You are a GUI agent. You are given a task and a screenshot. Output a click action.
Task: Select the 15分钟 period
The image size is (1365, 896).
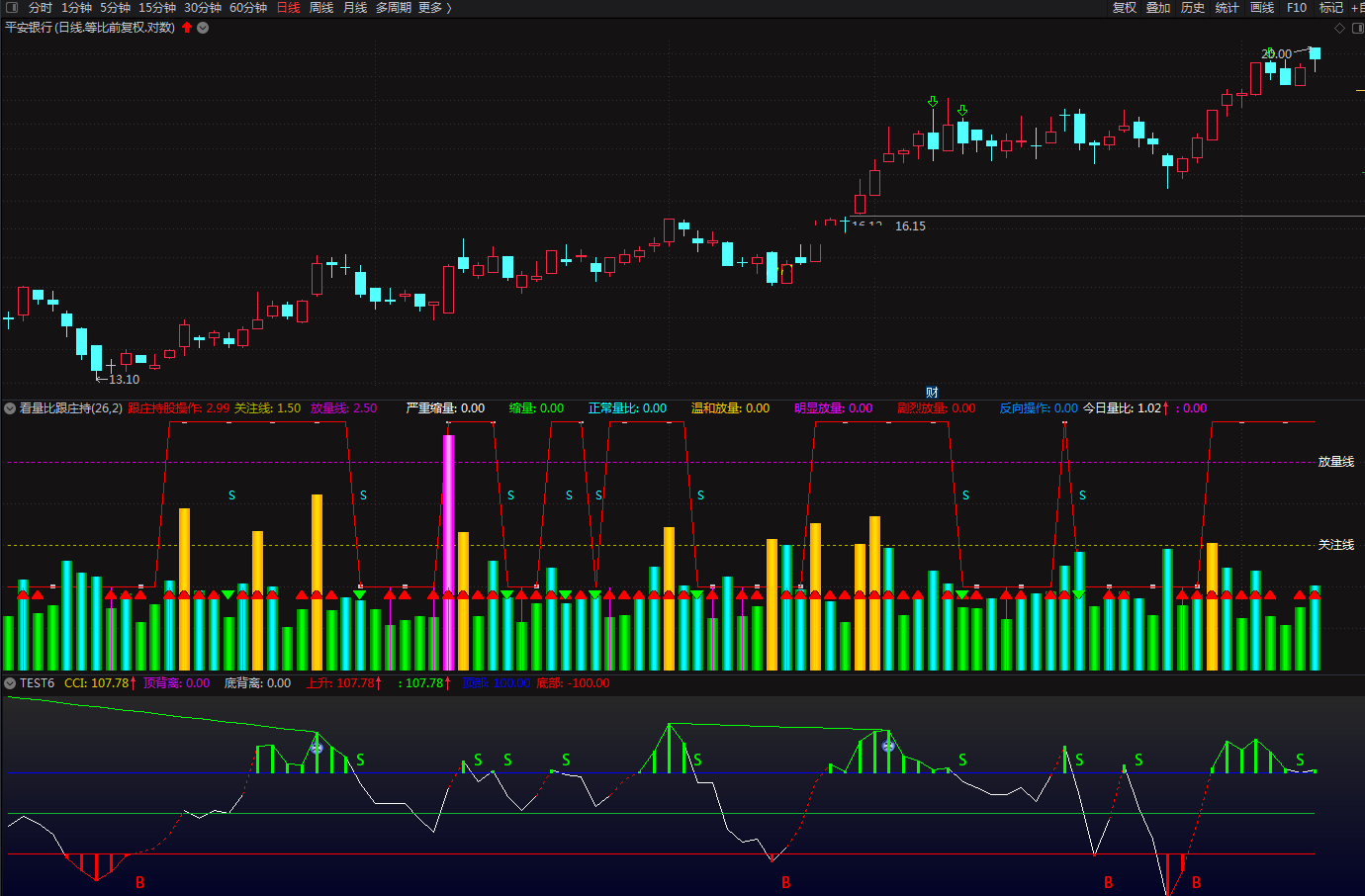[x=157, y=8]
